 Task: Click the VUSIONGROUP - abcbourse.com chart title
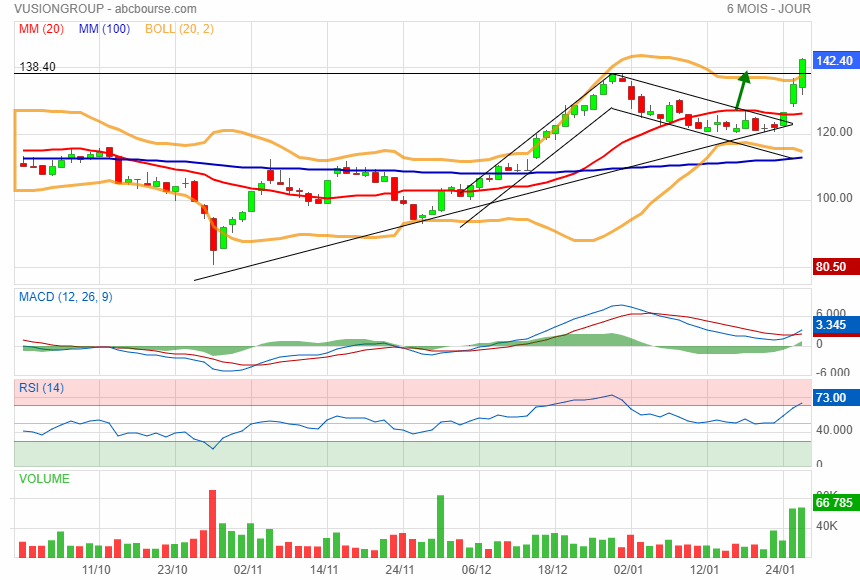point(105,9)
